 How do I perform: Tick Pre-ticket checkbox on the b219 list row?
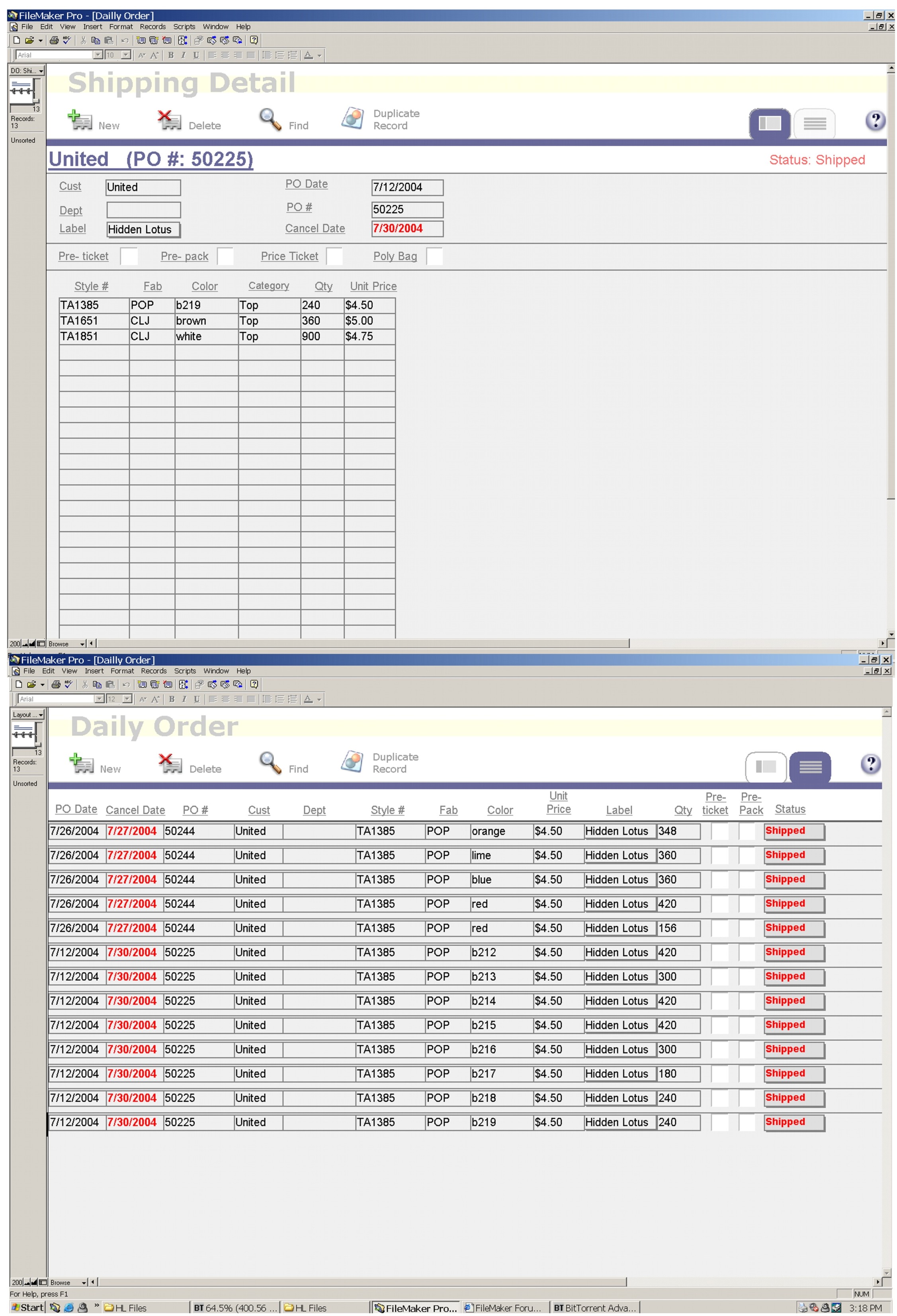click(x=719, y=1122)
